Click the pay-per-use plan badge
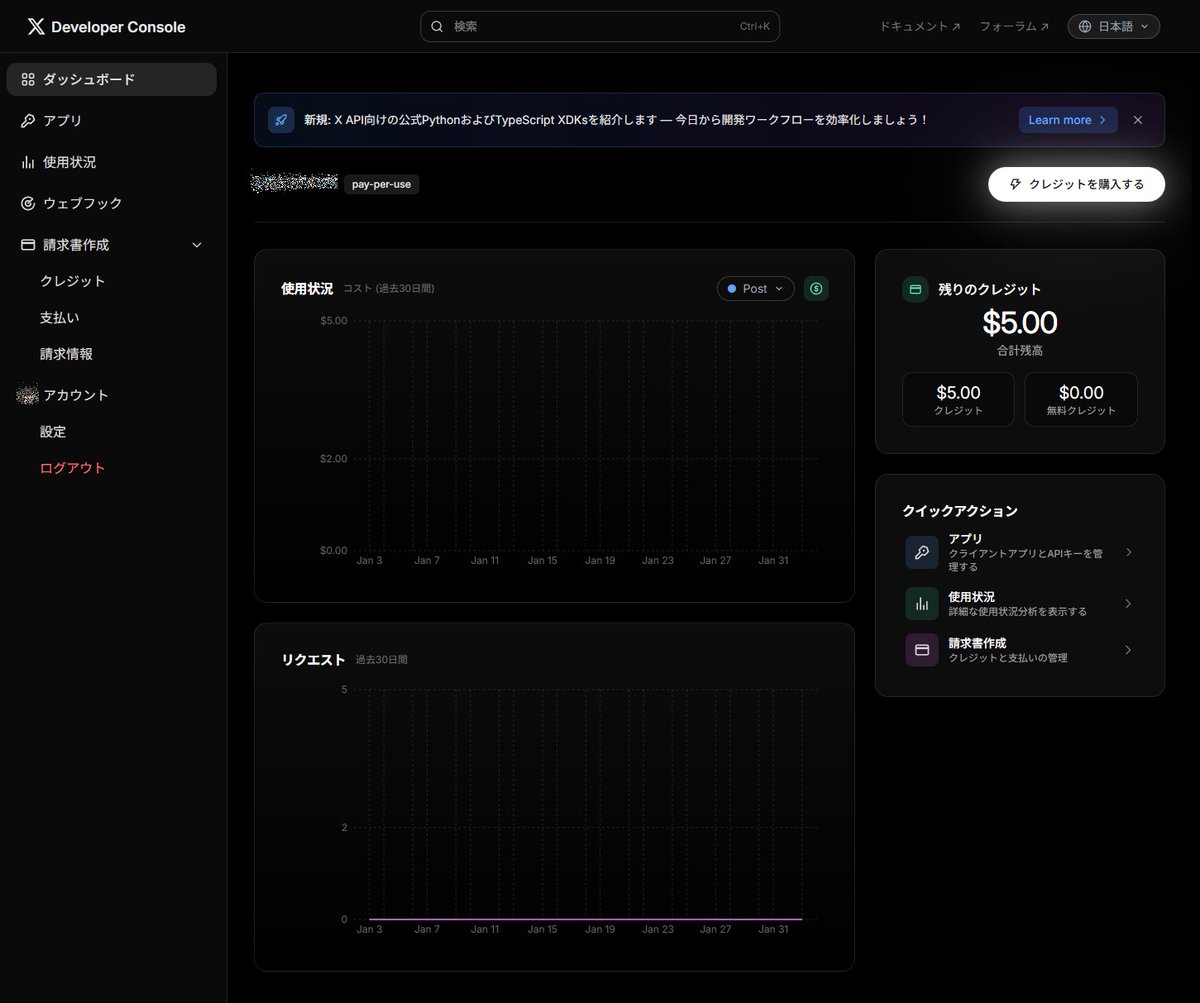Viewport: 1200px width, 1003px height. 382,184
